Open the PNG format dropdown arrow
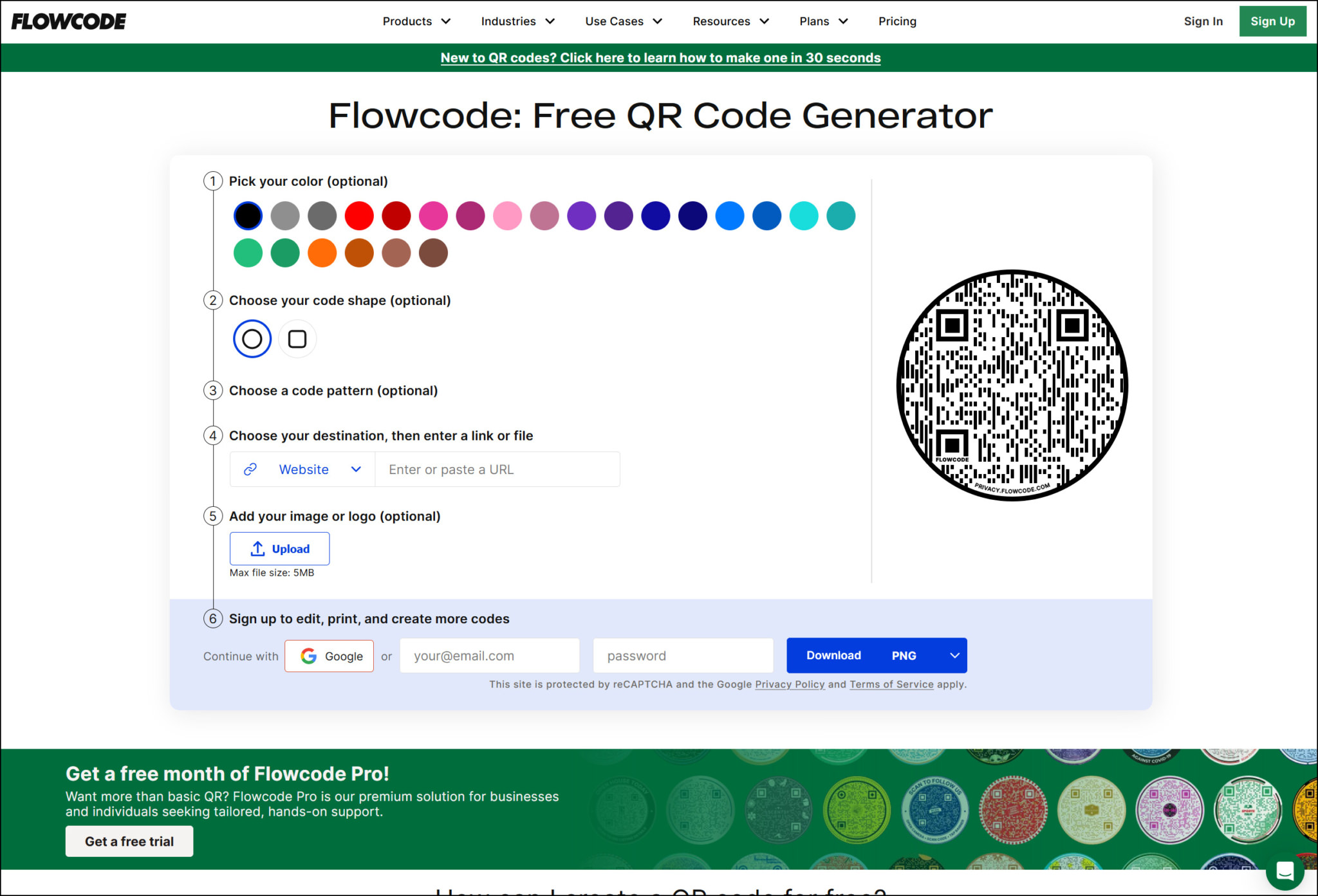The width and height of the screenshot is (1318, 896). [x=954, y=655]
